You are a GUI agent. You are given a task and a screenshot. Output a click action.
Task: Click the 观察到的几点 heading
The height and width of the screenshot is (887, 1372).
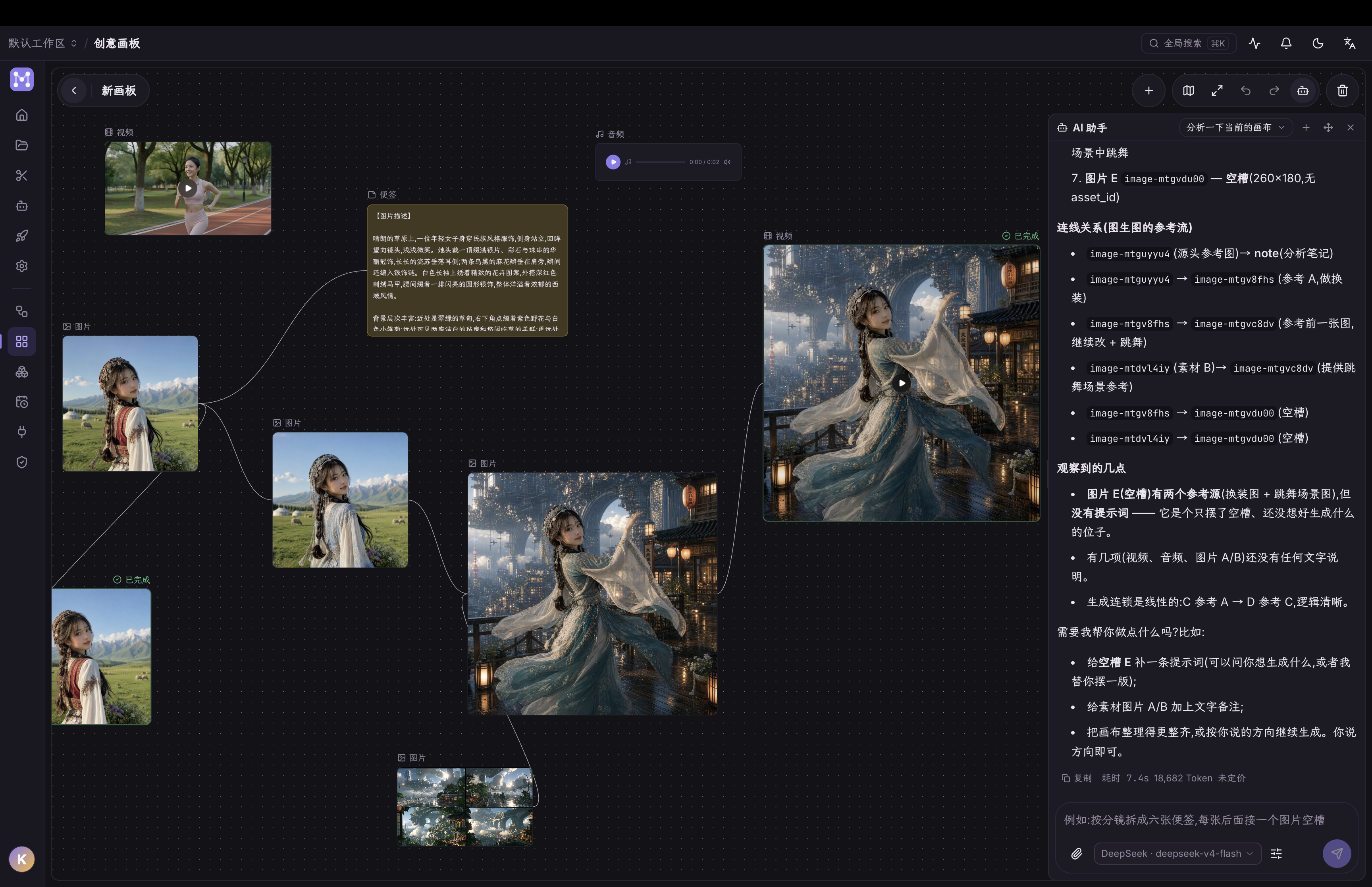pos(1091,468)
